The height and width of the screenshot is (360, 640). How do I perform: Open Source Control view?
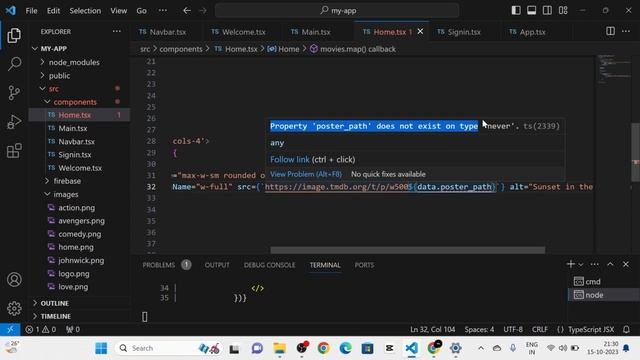tap(14, 93)
